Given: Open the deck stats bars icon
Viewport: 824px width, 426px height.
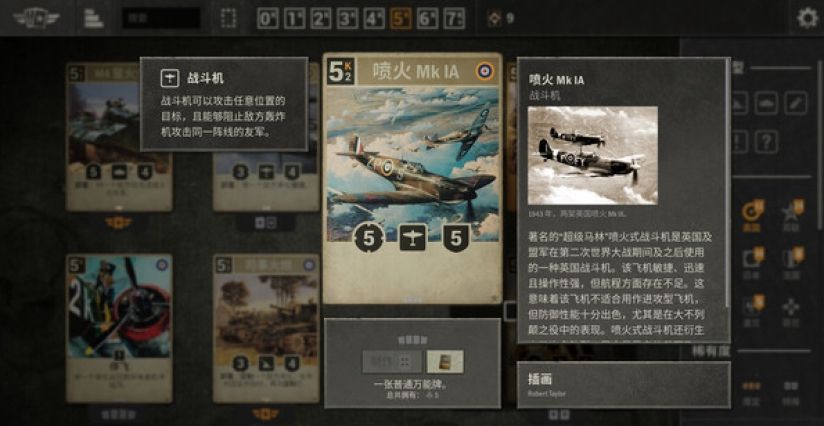Looking at the screenshot, I should click(94, 18).
